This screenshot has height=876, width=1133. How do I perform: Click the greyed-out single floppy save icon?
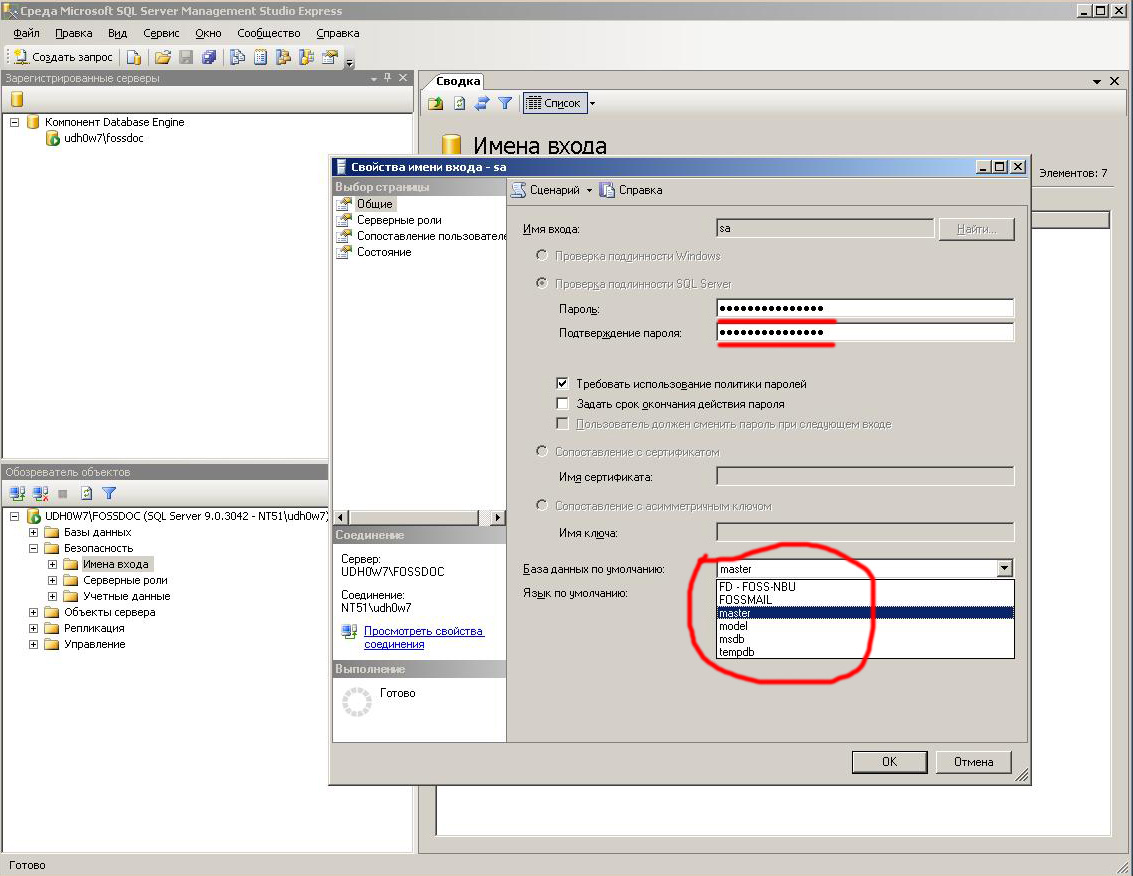[x=186, y=57]
